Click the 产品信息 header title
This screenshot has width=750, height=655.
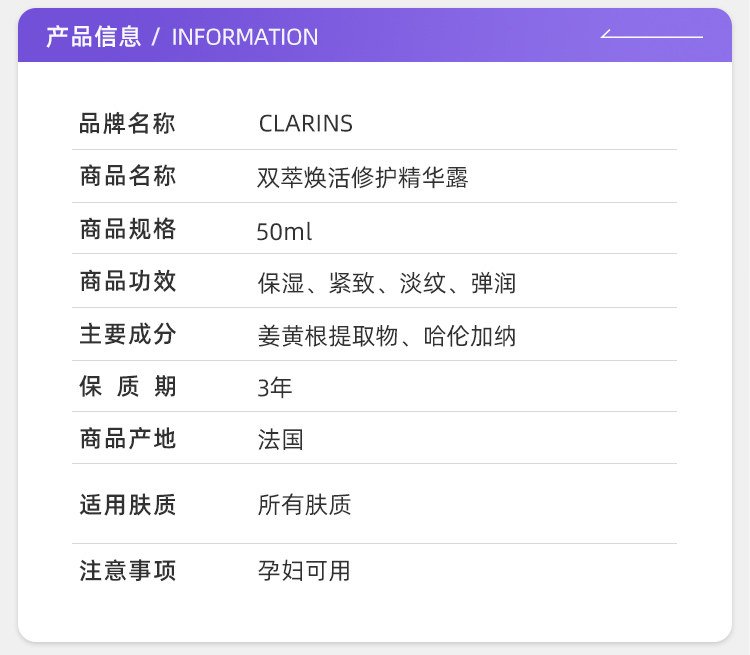pos(93,37)
